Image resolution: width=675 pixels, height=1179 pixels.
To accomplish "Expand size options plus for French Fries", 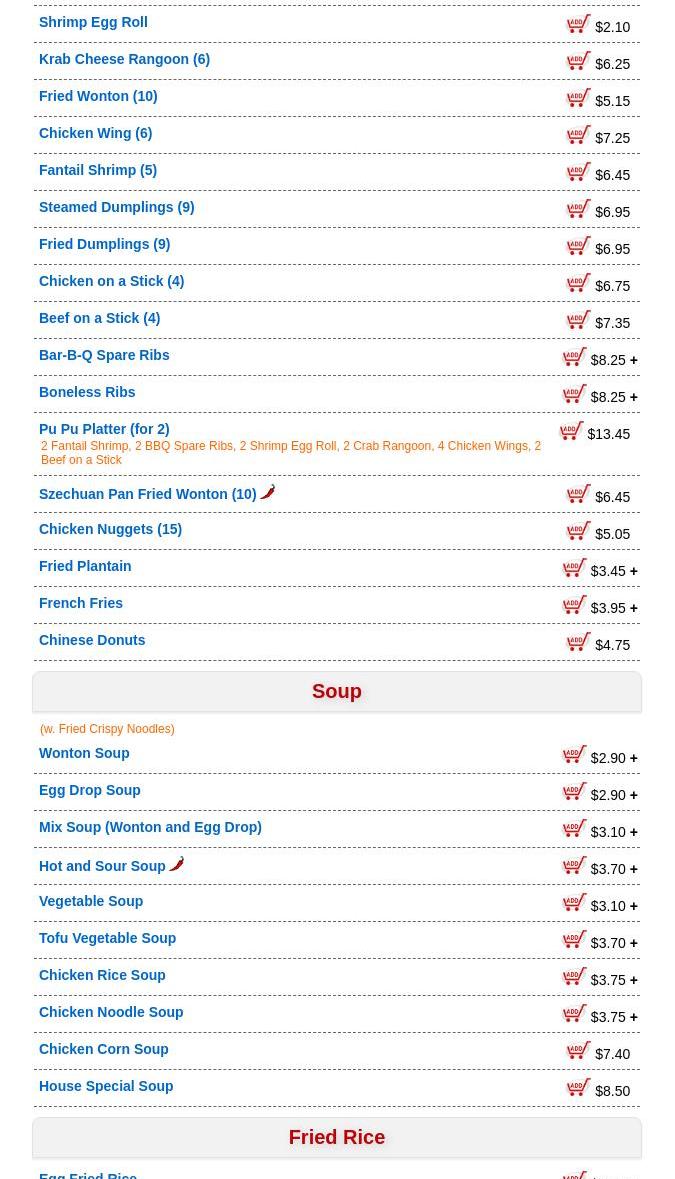I will click(634, 608).
